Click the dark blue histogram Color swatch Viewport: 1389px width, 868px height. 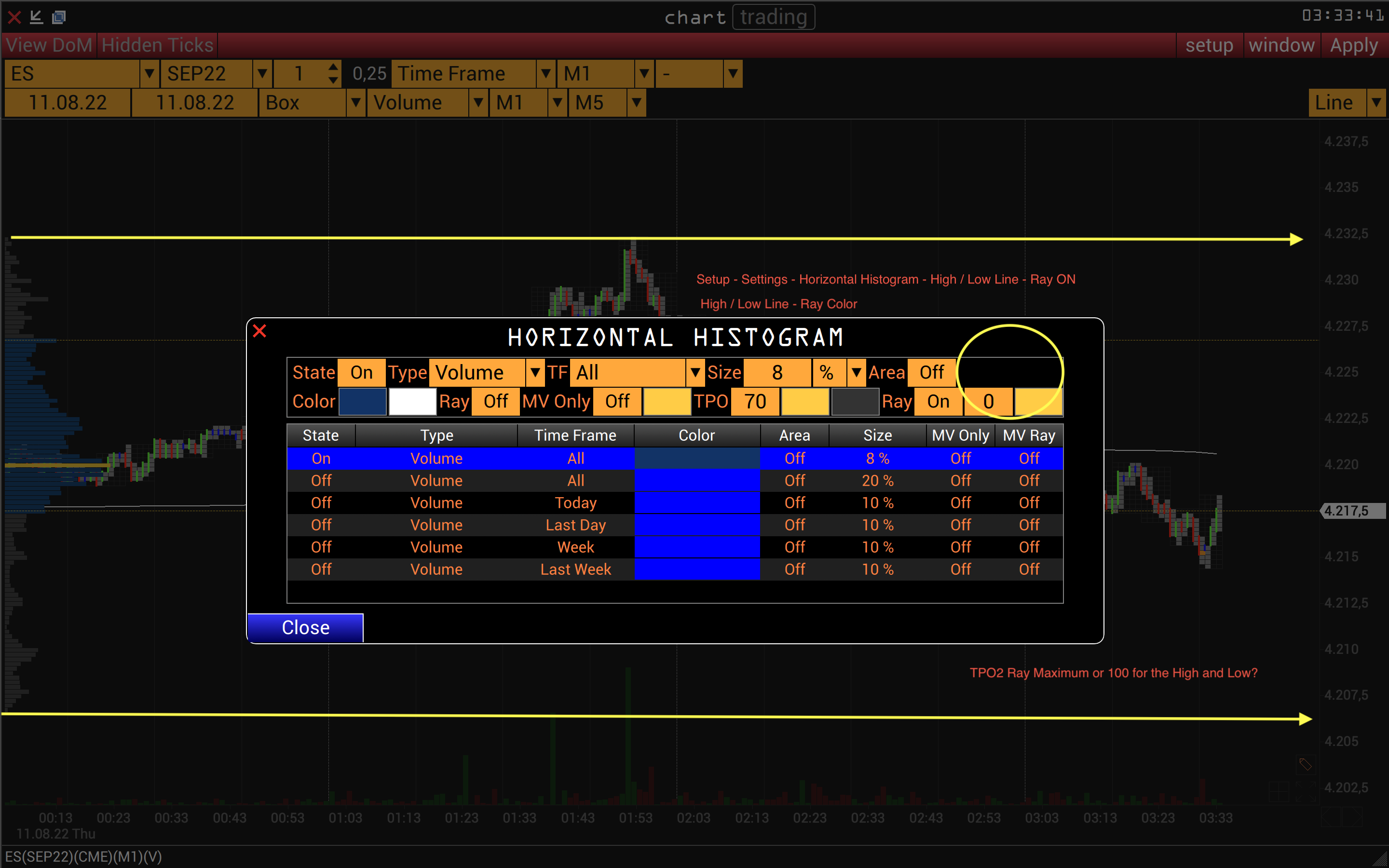[x=362, y=401]
